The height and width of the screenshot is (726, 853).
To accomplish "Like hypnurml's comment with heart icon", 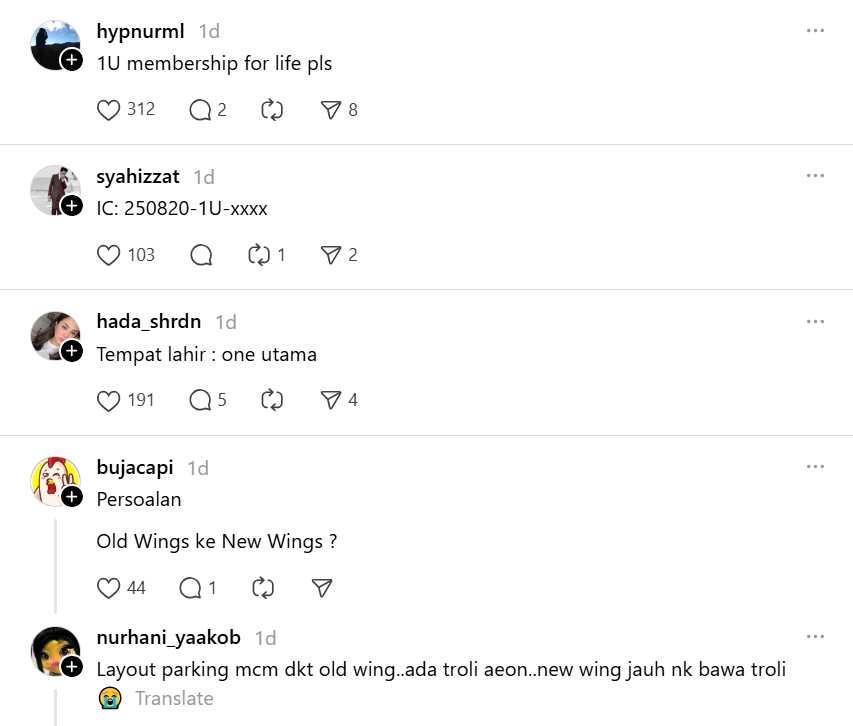I will pyautogui.click(x=109, y=110).
